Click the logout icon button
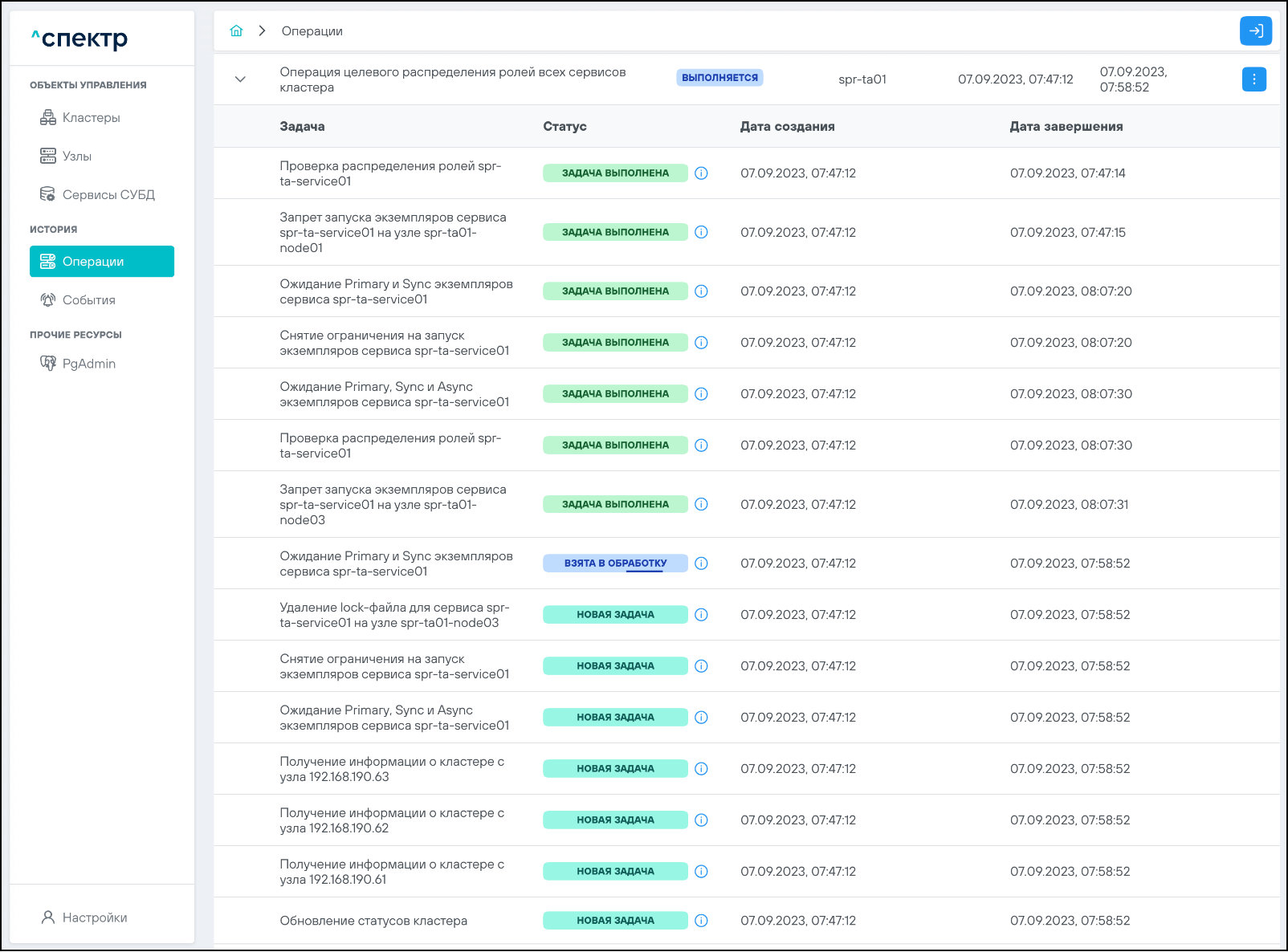Viewport: 1288px width, 952px height. tap(1256, 31)
